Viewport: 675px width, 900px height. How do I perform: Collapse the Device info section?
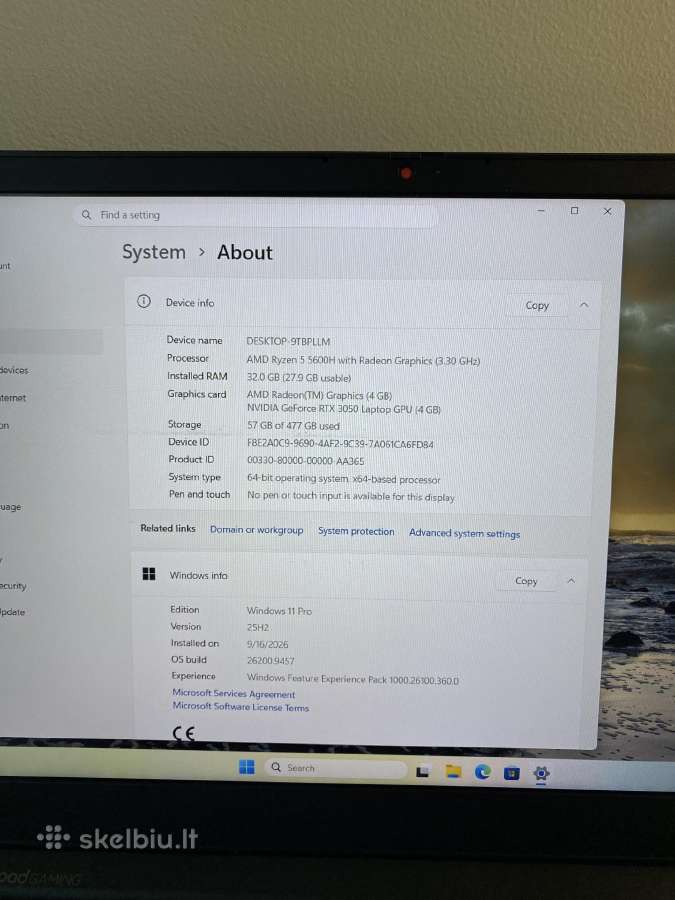584,305
